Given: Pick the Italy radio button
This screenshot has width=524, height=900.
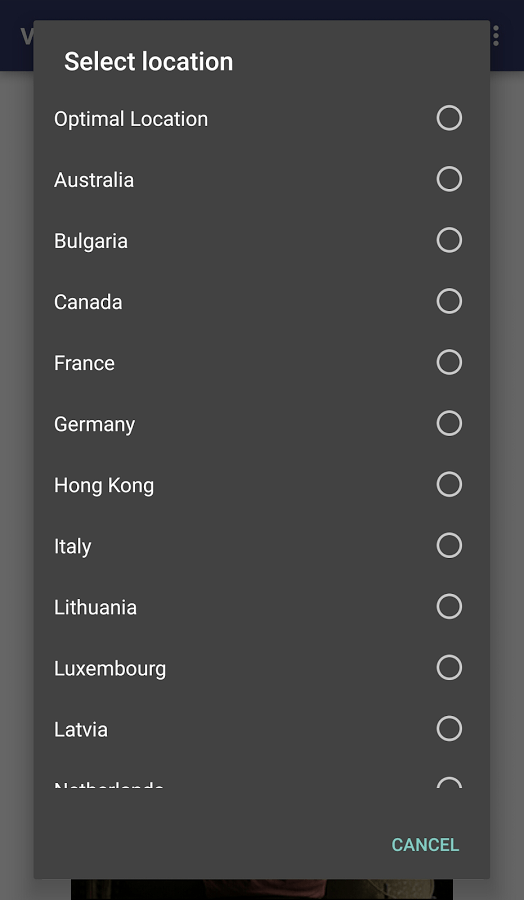Looking at the screenshot, I should pyautogui.click(x=449, y=545).
